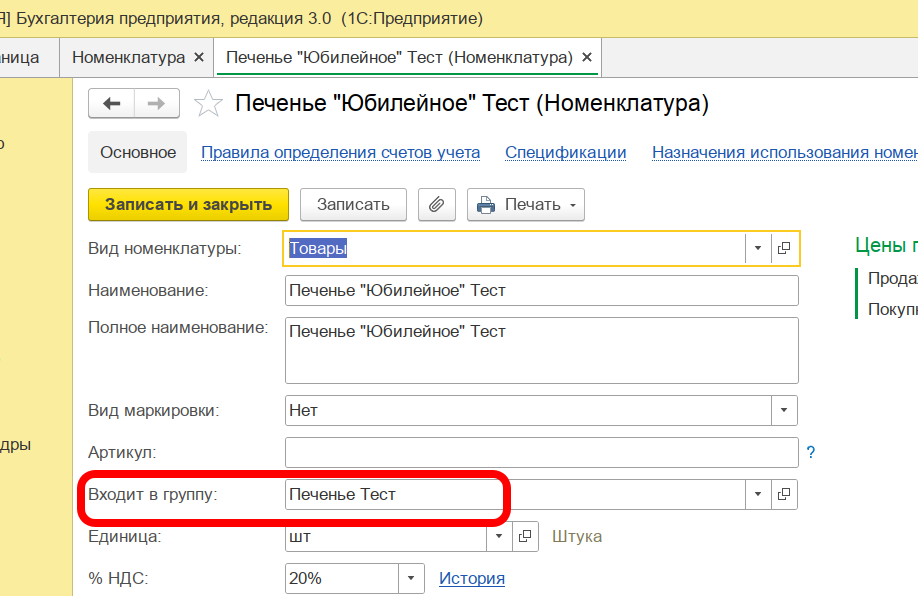Expand the Вид номенклатуры dropdown
The width and height of the screenshot is (918, 596).
click(758, 249)
